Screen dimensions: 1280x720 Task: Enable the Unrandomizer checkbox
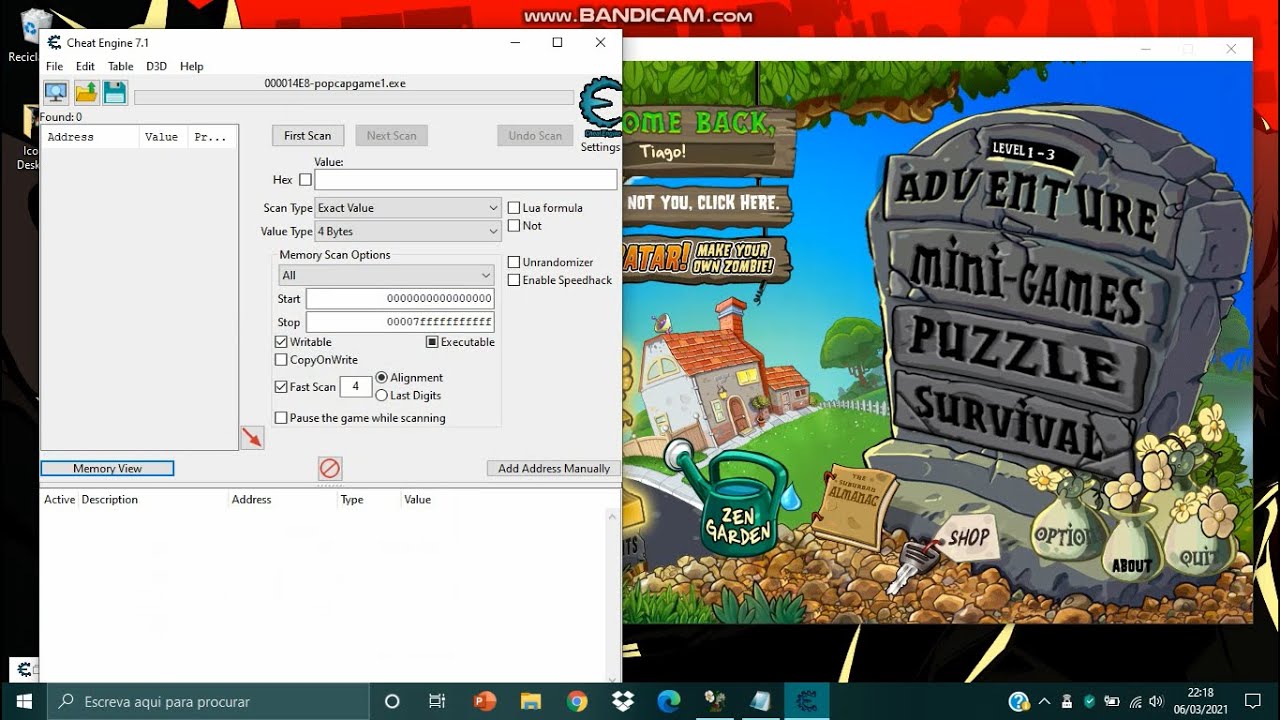[x=514, y=262]
